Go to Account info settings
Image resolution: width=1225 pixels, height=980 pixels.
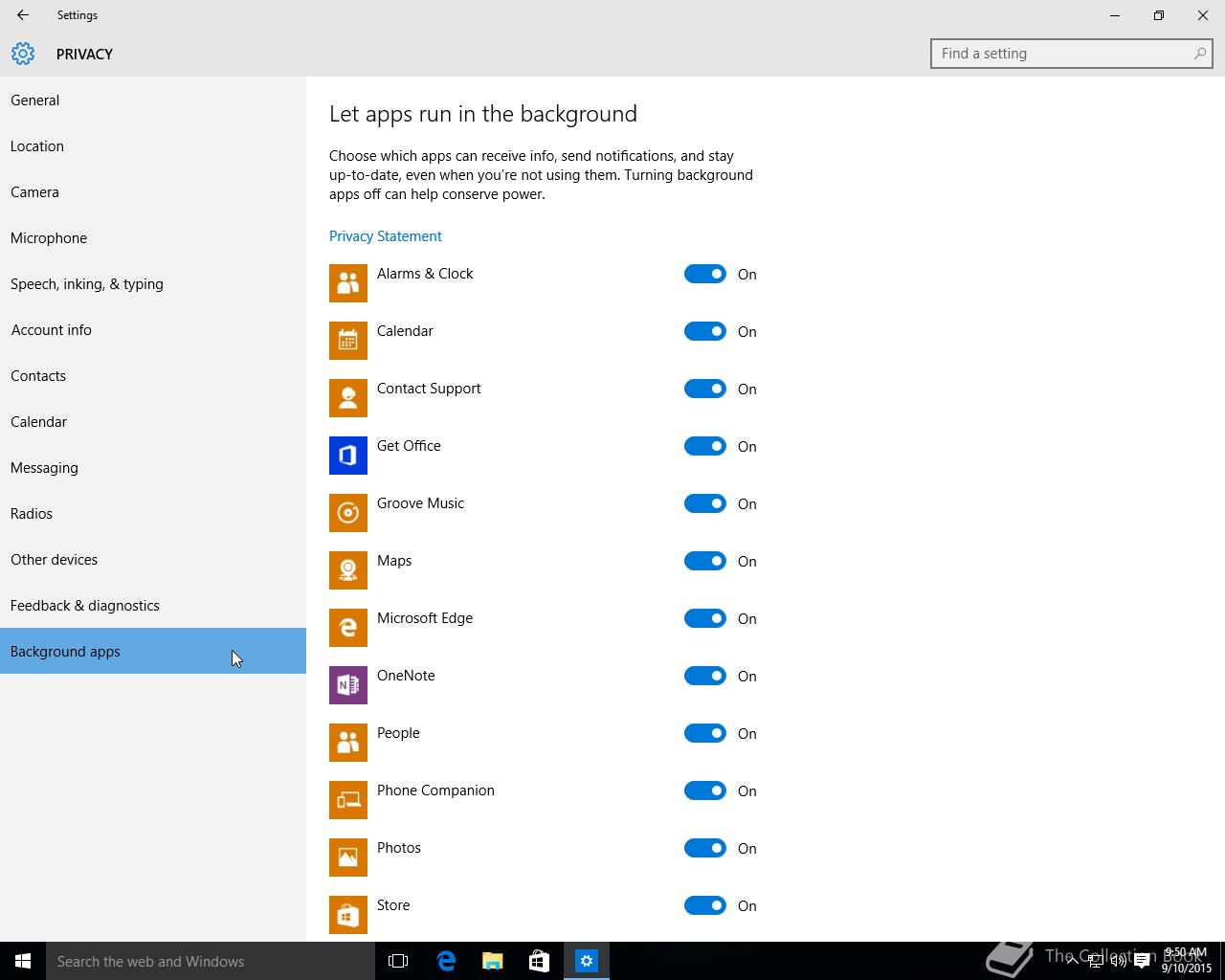click(x=153, y=329)
